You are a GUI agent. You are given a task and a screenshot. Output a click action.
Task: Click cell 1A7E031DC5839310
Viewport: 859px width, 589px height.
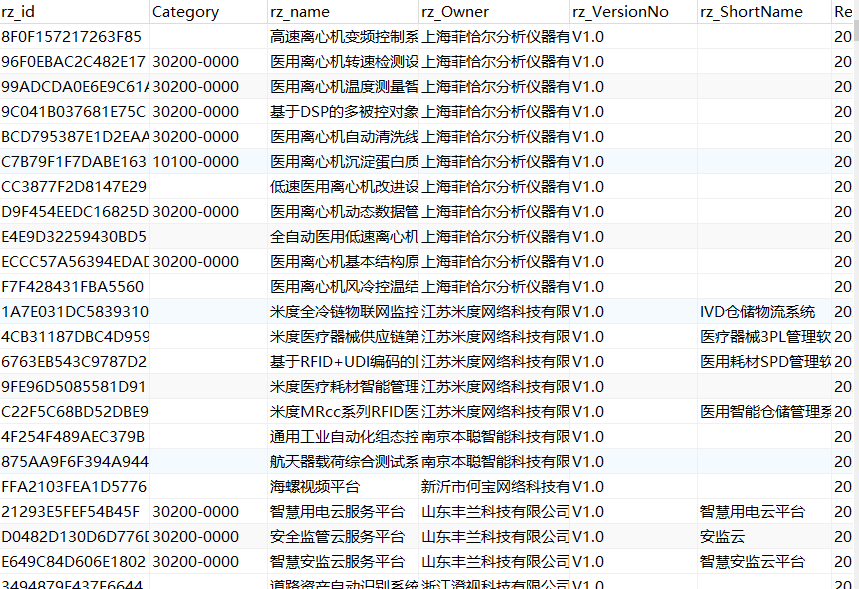click(x=74, y=312)
